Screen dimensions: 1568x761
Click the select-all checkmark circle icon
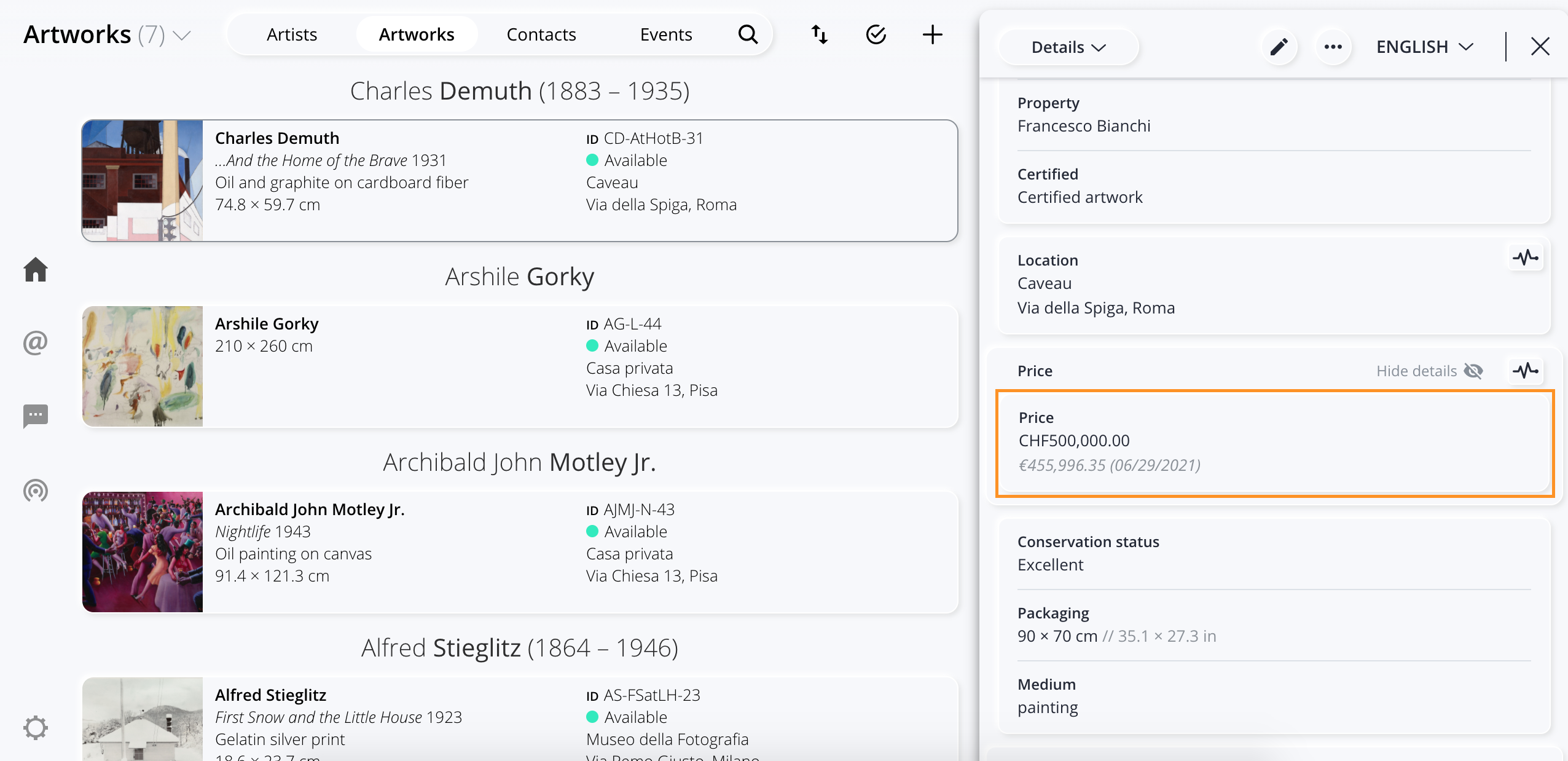(x=876, y=34)
